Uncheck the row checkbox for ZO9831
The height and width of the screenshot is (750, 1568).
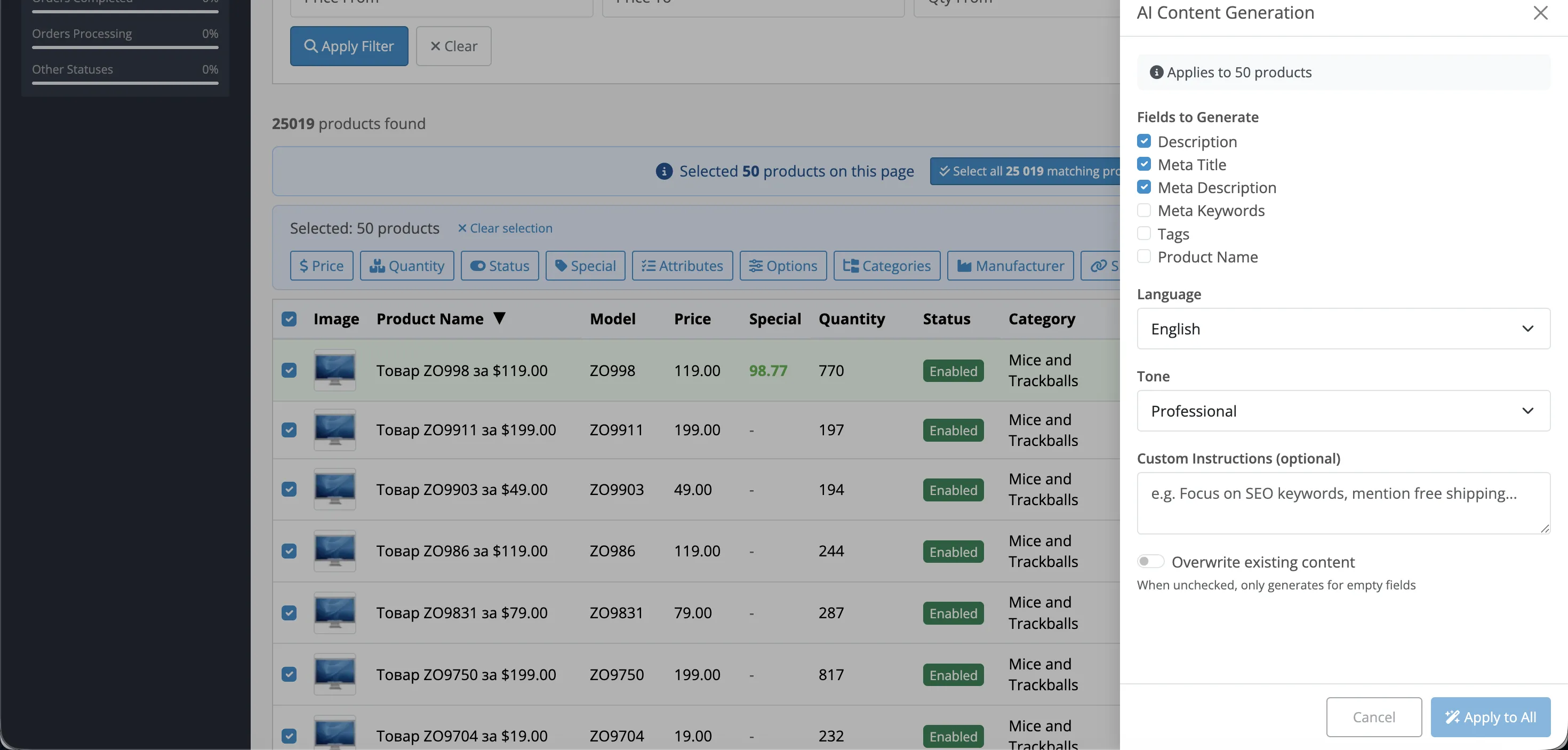pyautogui.click(x=289, y=612)
